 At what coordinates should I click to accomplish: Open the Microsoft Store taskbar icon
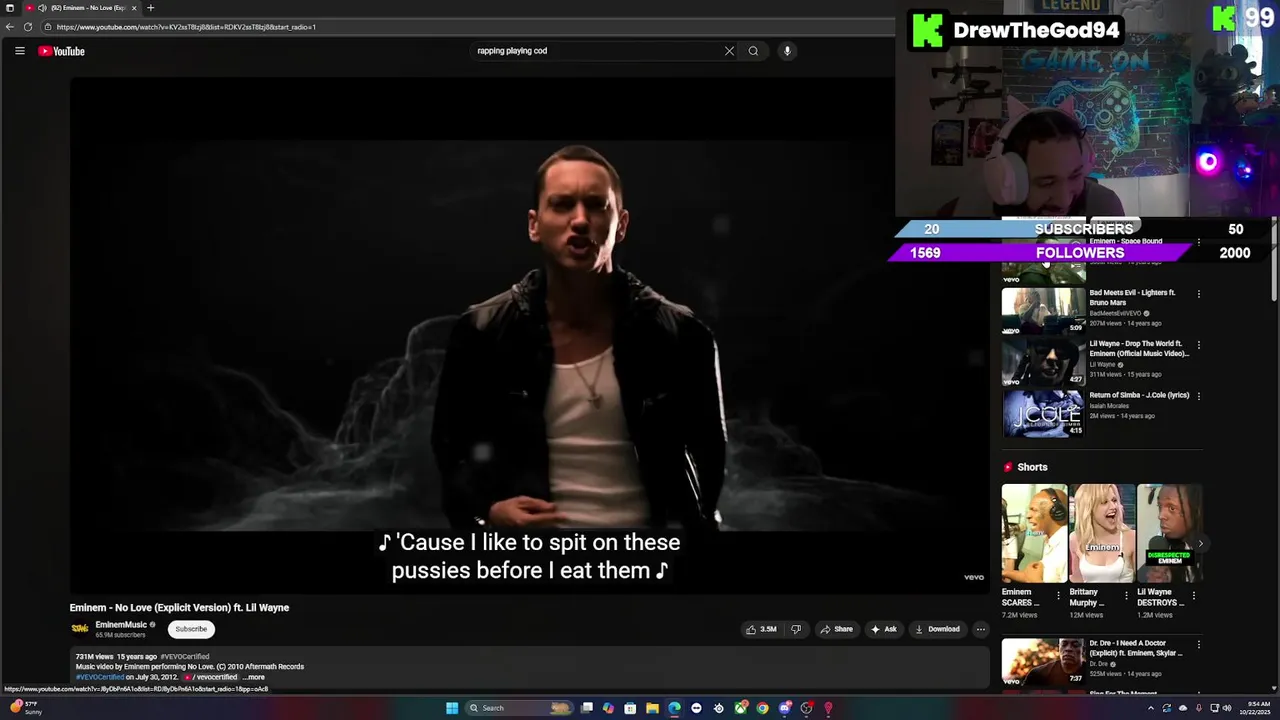point(630,708)
